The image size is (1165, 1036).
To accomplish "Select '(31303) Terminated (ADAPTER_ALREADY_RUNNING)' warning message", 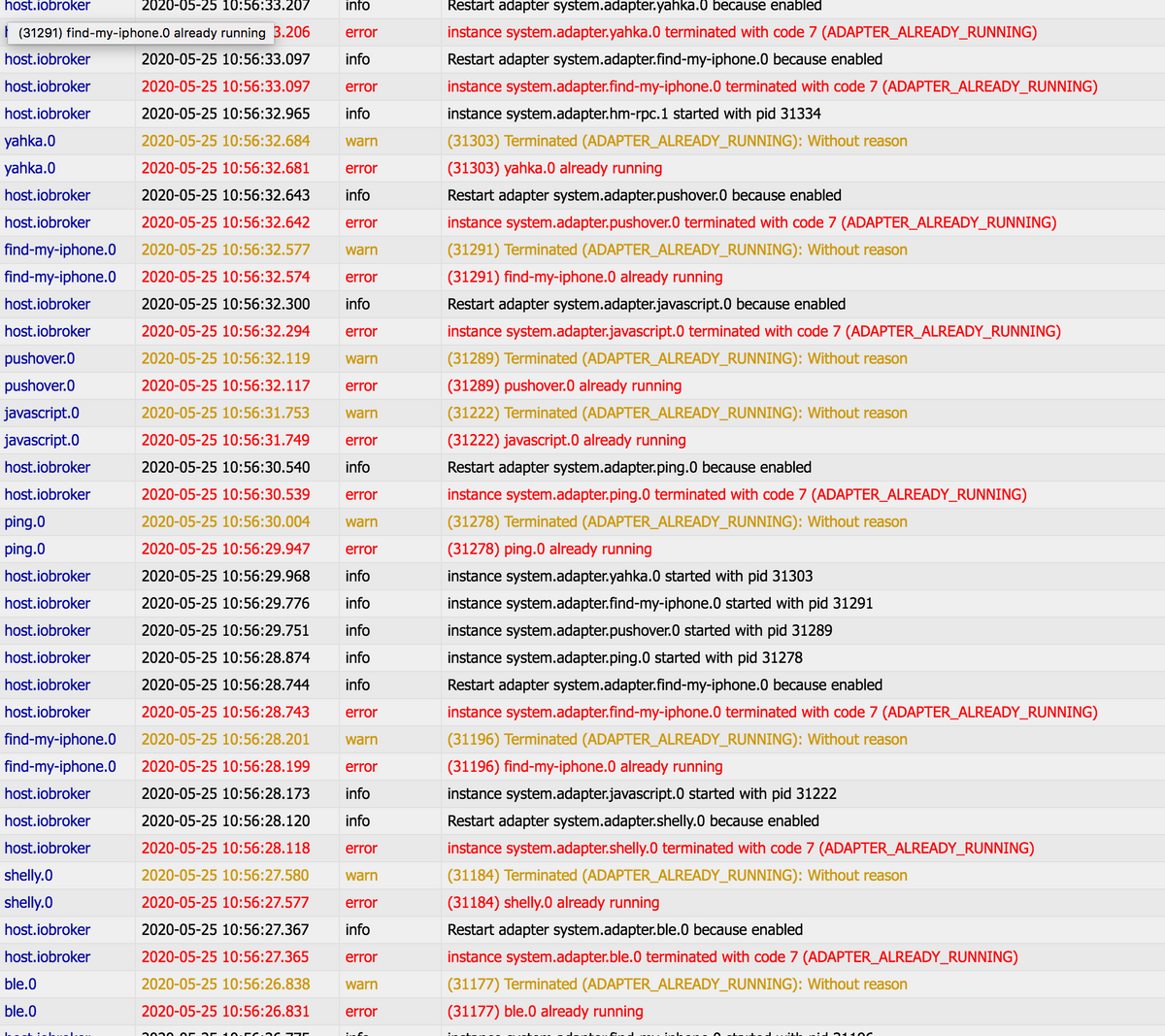I will 678,141.
